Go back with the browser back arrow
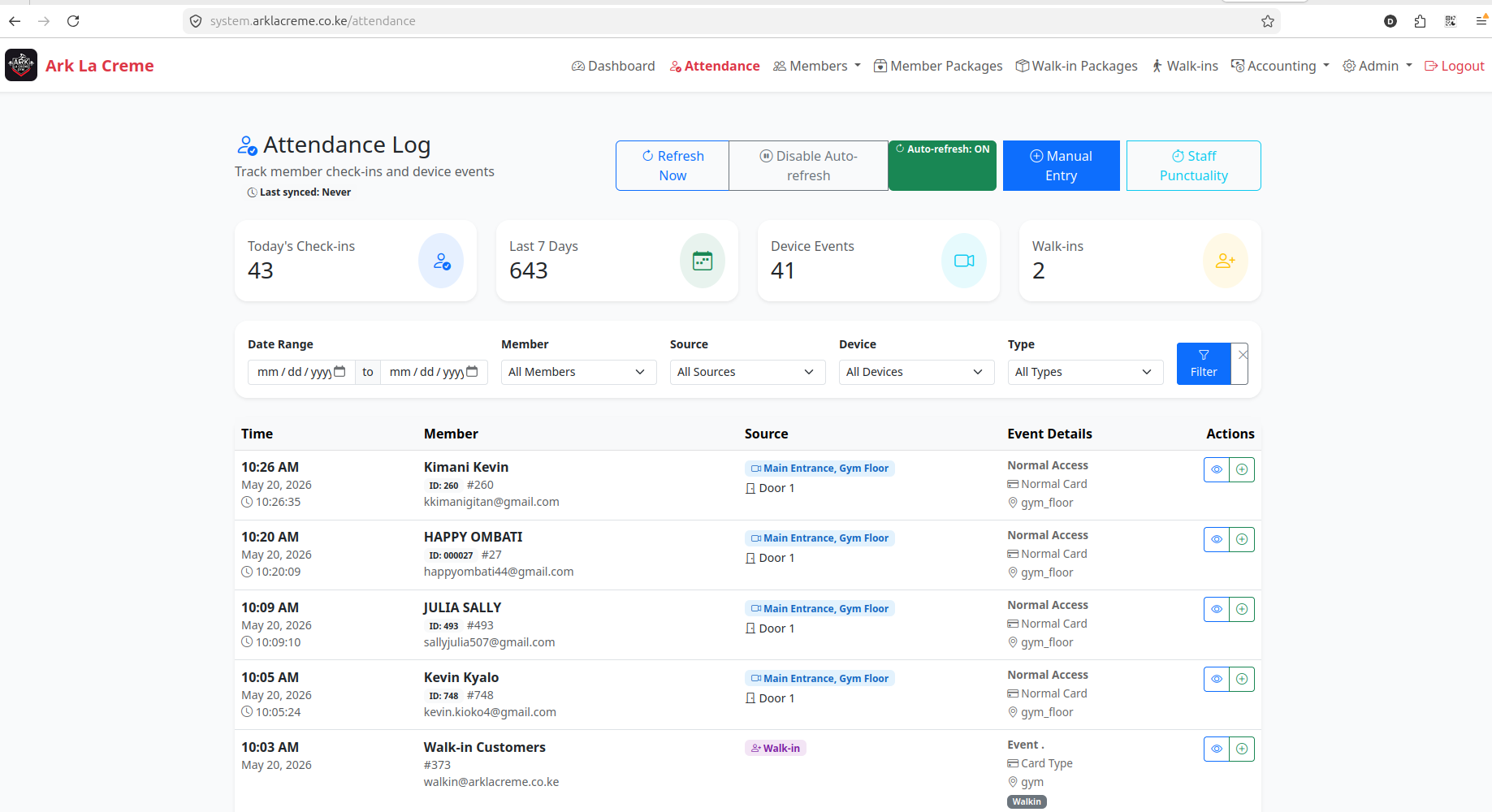This screenshot has height=812, width=1492. click(x=15, y=21)
